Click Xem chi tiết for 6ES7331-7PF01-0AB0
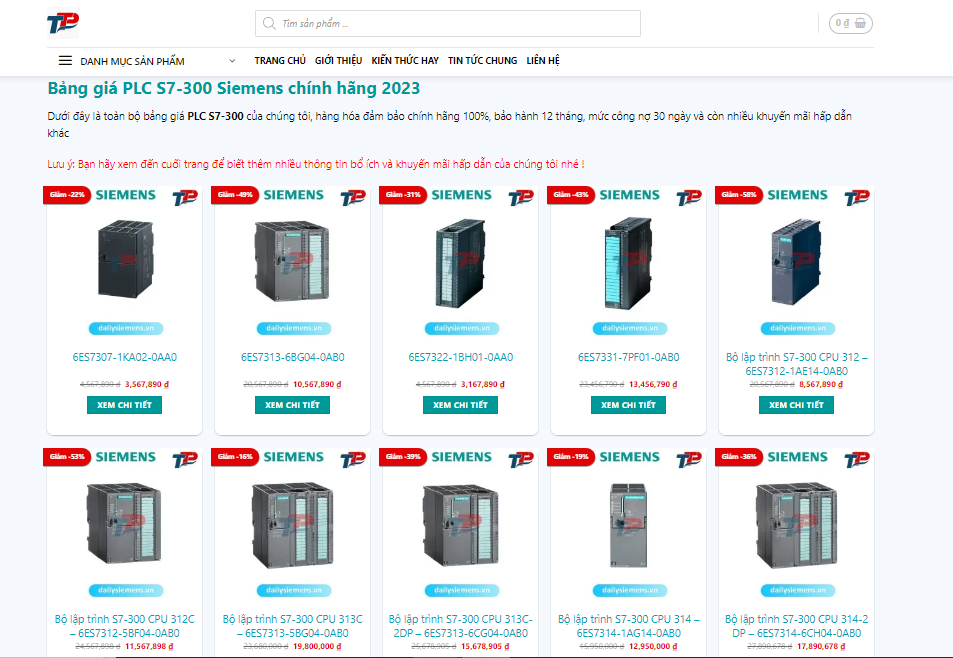Image resolution: width=953 pixels, height=658 pixels. coord(628,405)
